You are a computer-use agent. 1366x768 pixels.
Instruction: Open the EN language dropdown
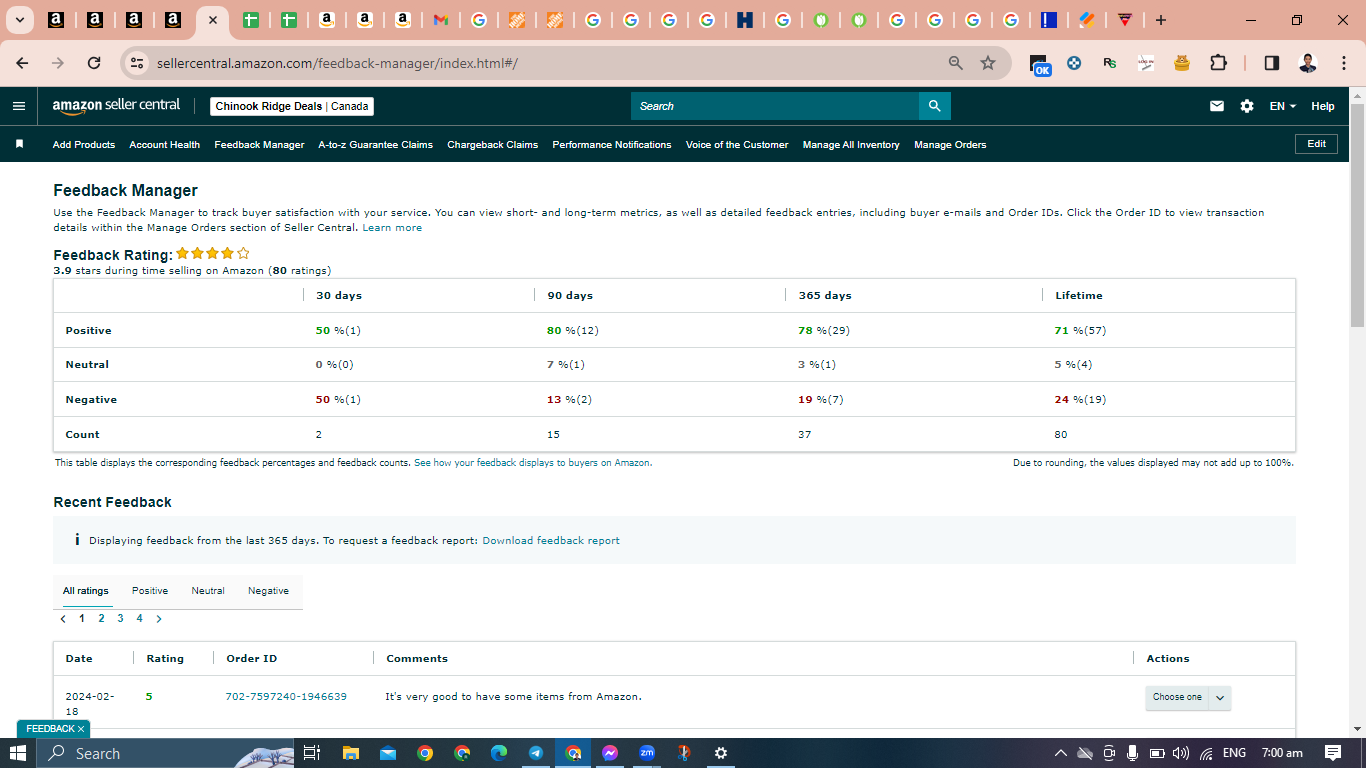pos(1283,106)
